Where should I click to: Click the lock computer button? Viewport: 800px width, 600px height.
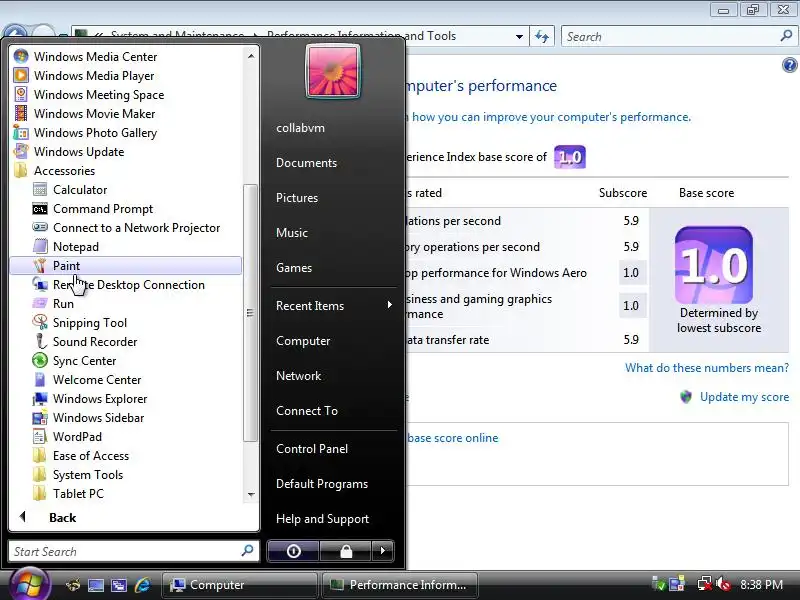coord(345,551)
